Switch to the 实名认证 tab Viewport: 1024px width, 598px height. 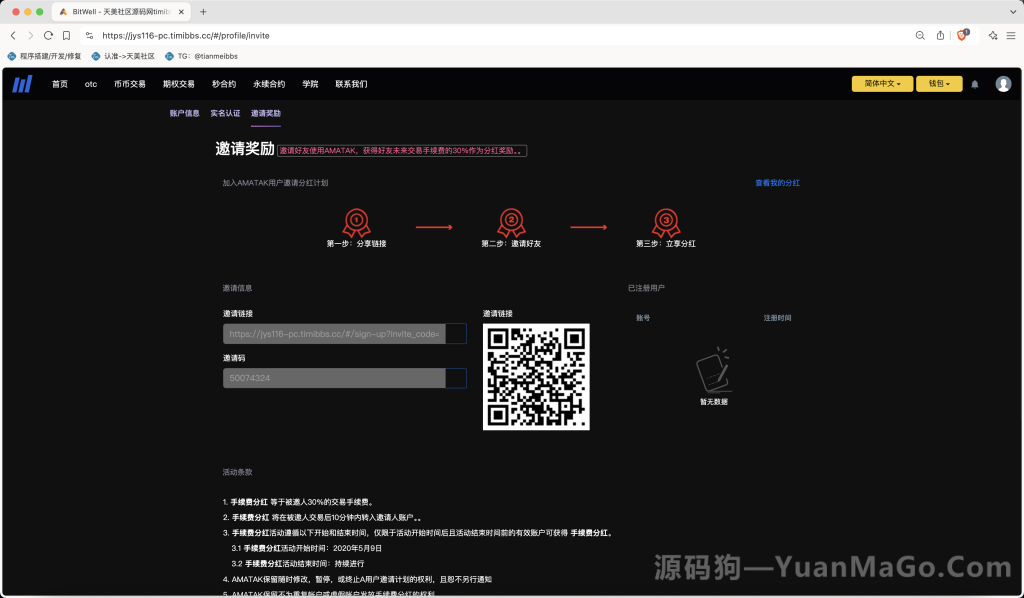224,113
